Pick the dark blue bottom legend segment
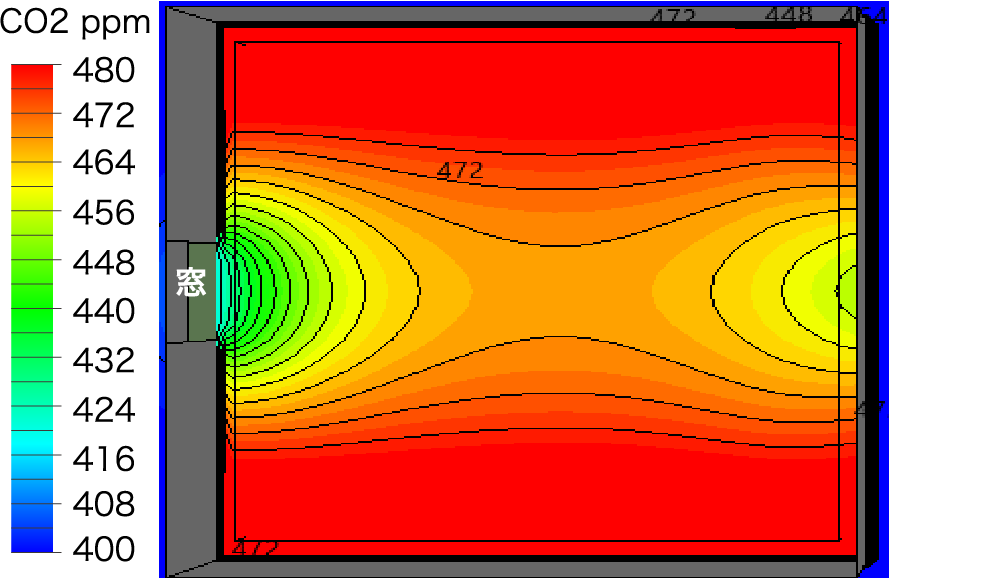This screenshot has width=1001, height=579. [x=32, y=540]
